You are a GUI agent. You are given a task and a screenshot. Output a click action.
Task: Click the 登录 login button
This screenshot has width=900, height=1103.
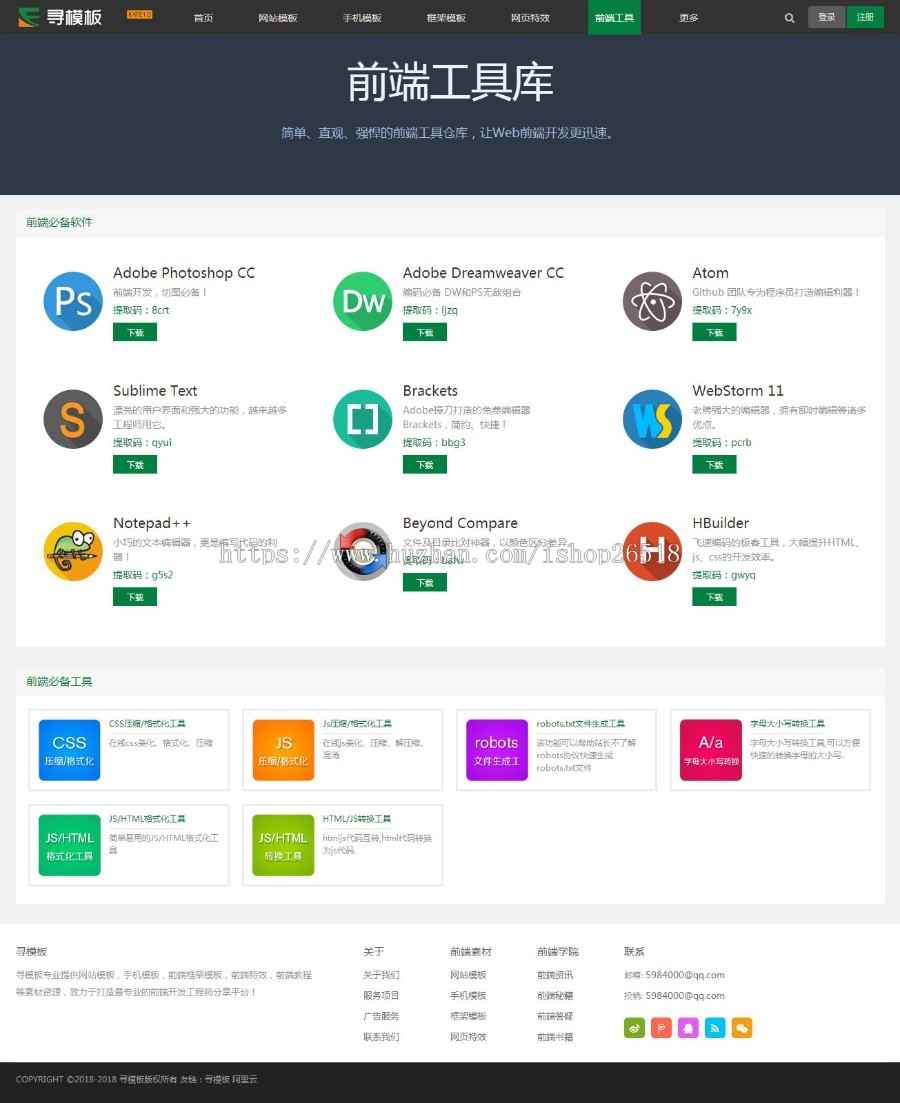click(827, 17)
